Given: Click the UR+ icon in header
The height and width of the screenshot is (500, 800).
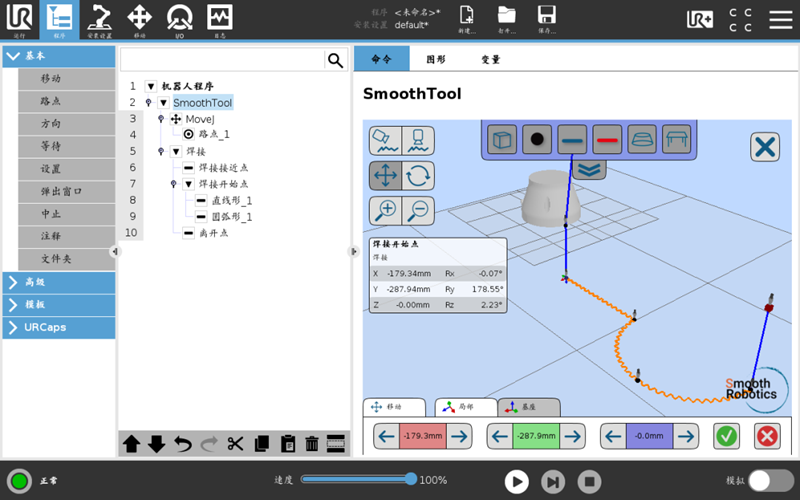Looking at the screenshot, I should point(699,19).
